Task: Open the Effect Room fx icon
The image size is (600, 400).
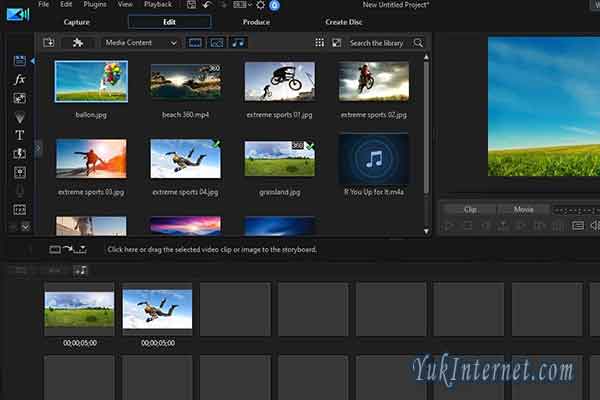Action: point(19,79)
